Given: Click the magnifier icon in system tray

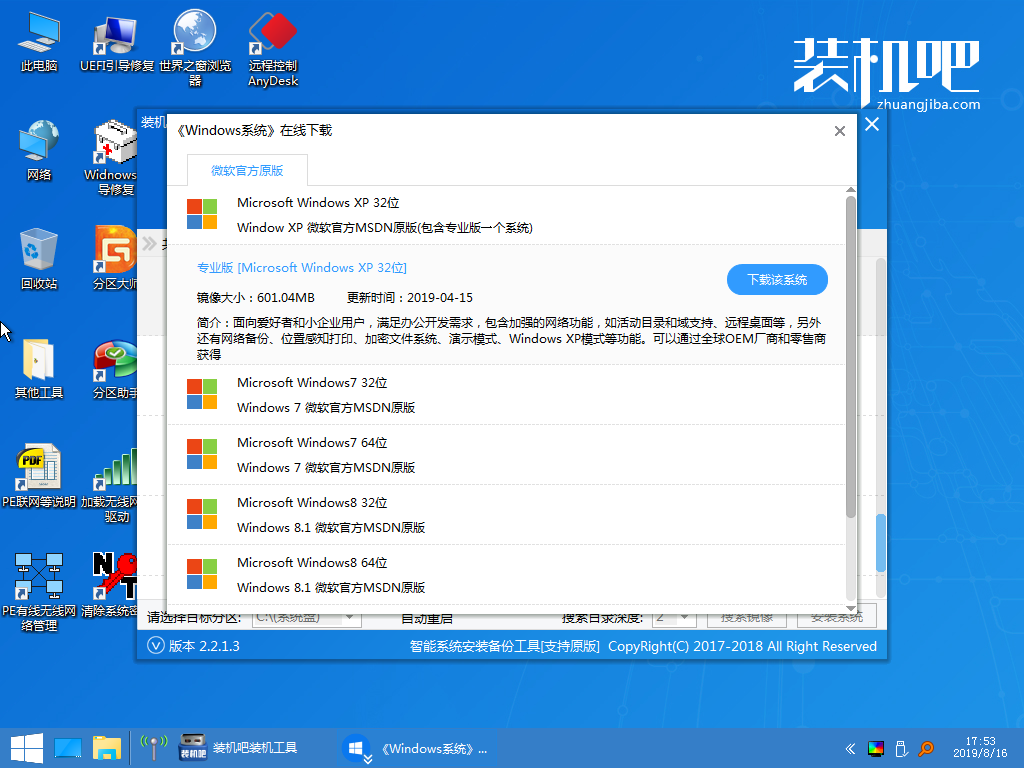Looking at the screenshot, I should [927, 748].
